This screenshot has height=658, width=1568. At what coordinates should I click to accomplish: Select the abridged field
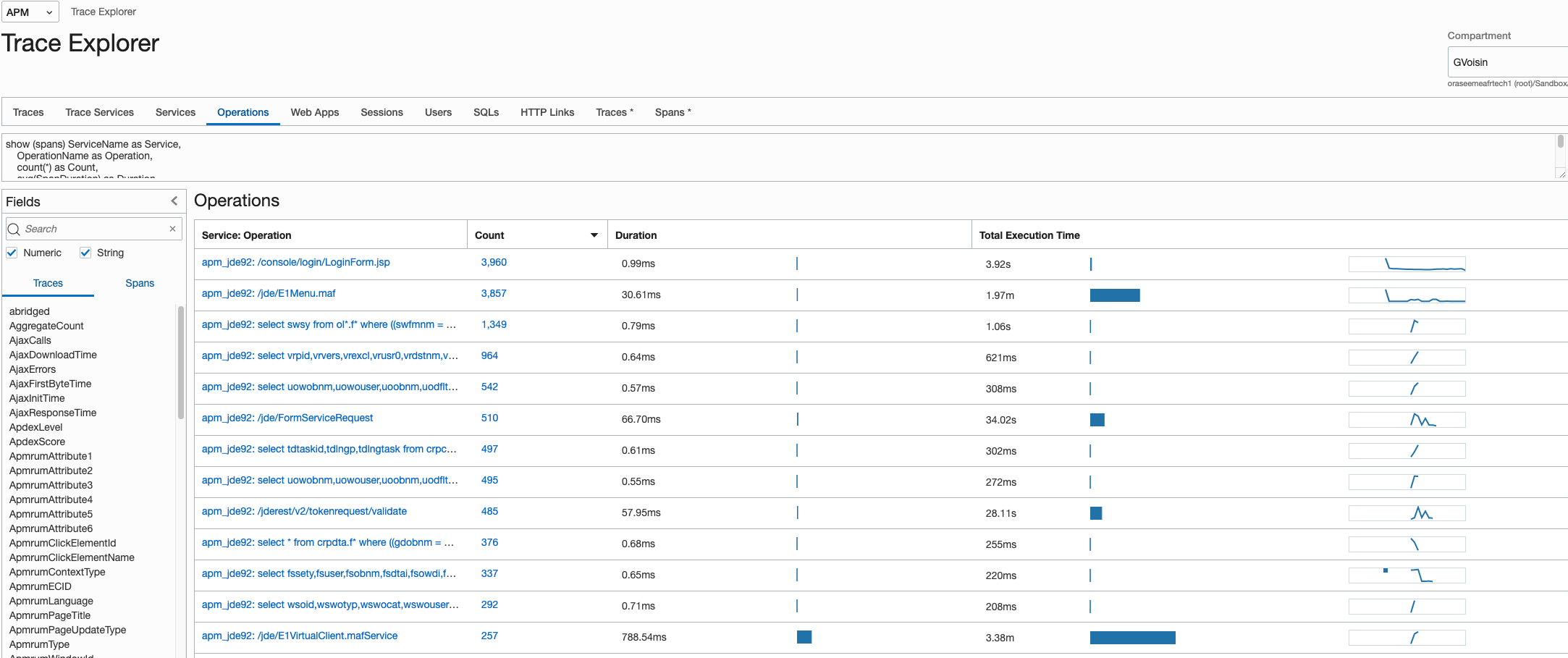[x=30, y=311]
